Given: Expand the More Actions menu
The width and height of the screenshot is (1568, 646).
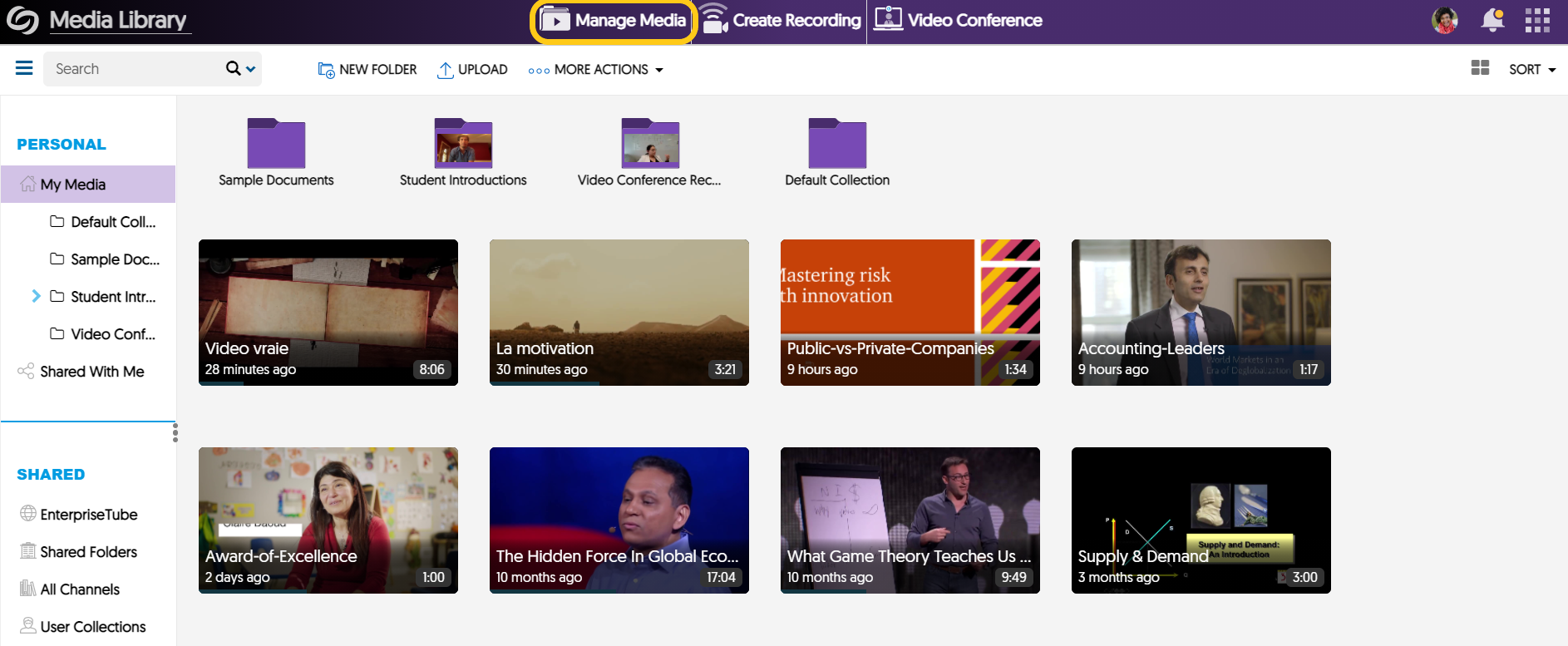Looking at the screenshot, I should [x=595, y=70].
